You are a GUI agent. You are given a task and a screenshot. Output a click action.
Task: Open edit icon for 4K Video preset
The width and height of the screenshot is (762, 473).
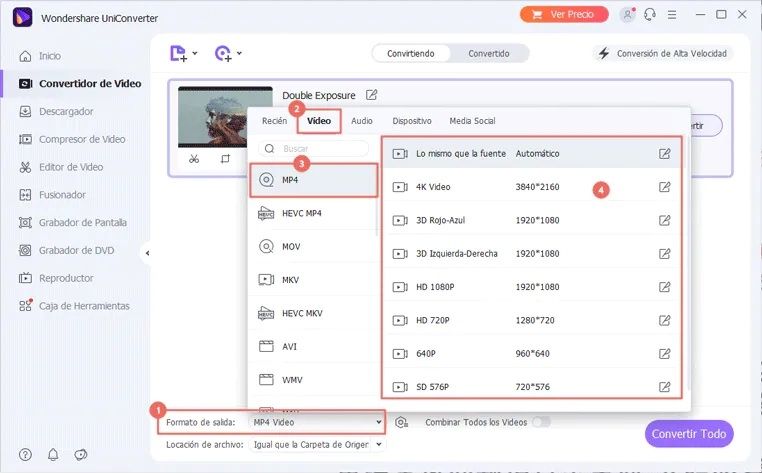click(x=664, y=187)
